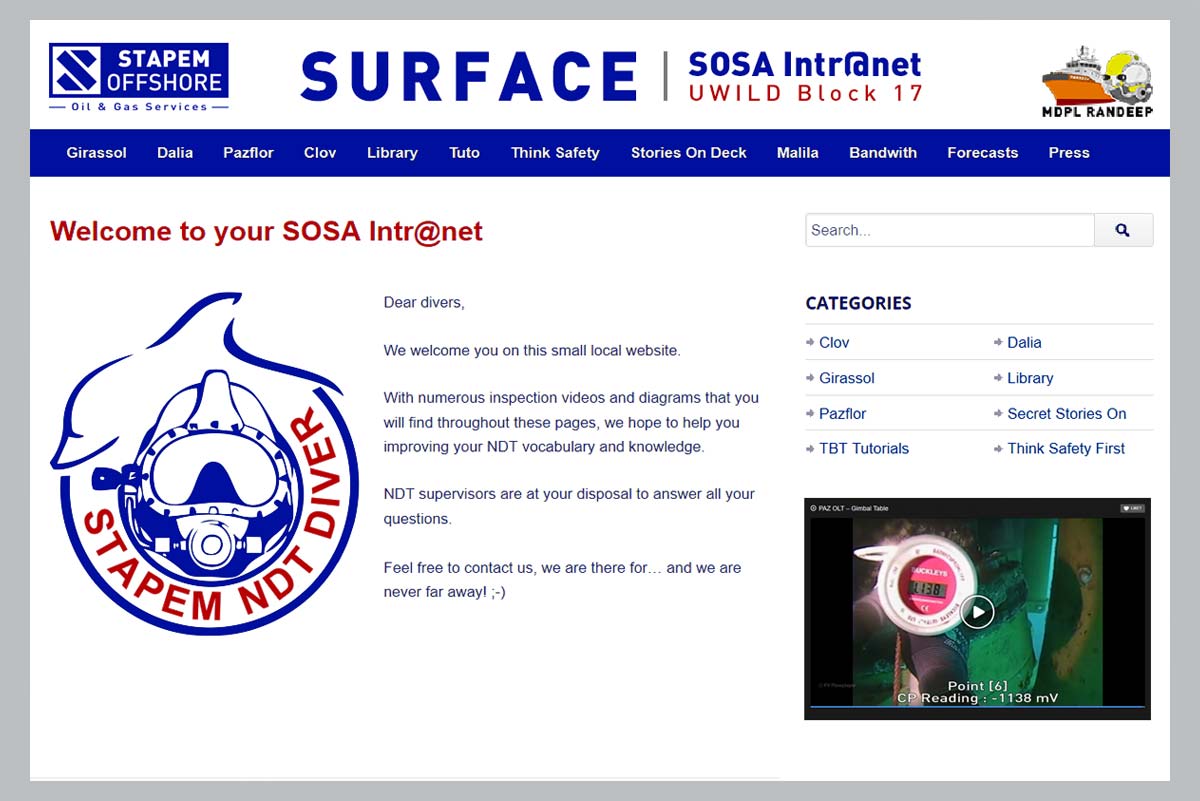Screen dimensions: 1200x801
Task: Open the Dalia category link
Action: 1024,342
